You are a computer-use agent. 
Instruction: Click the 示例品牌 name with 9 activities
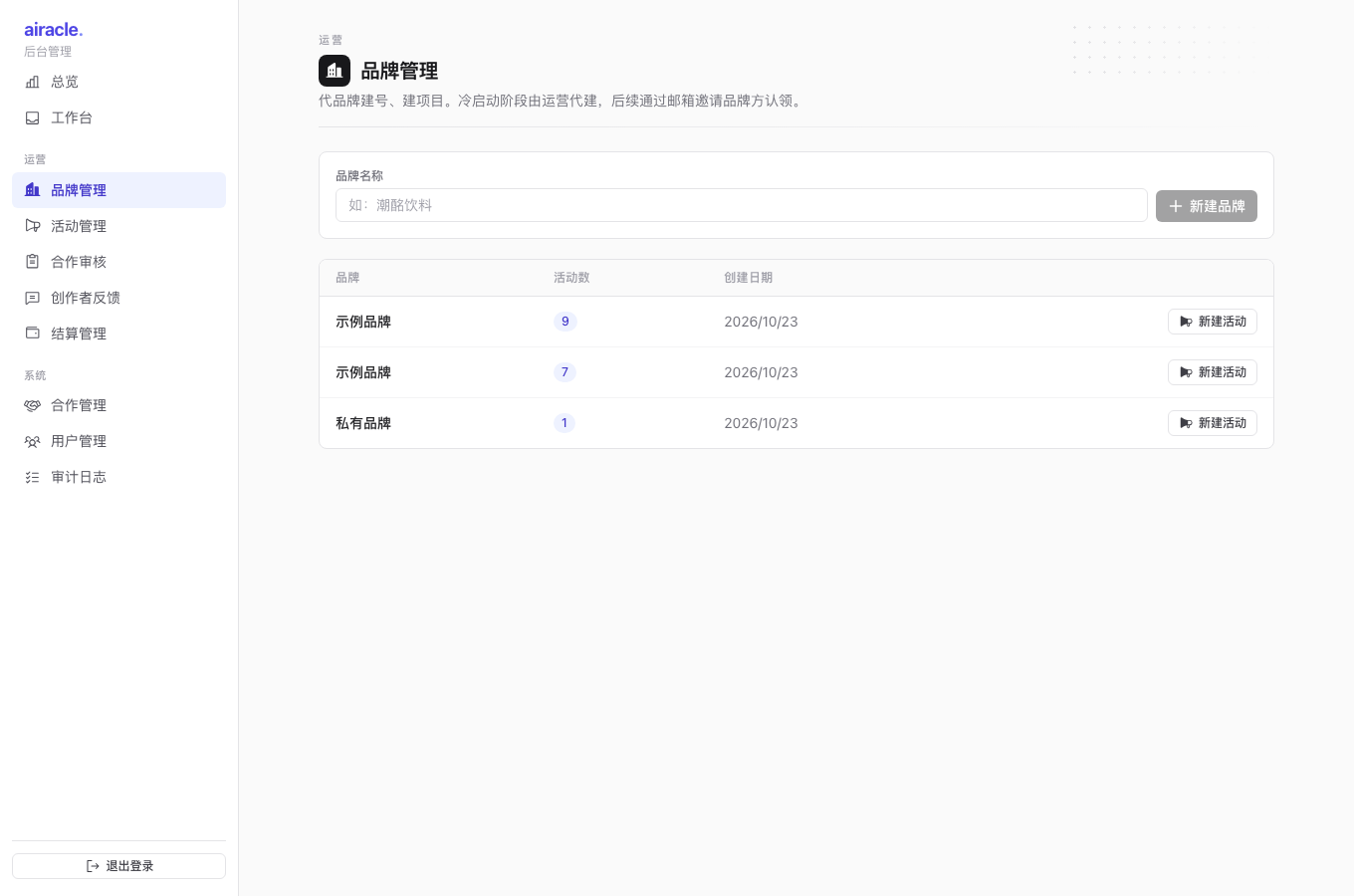click(363, 322)
